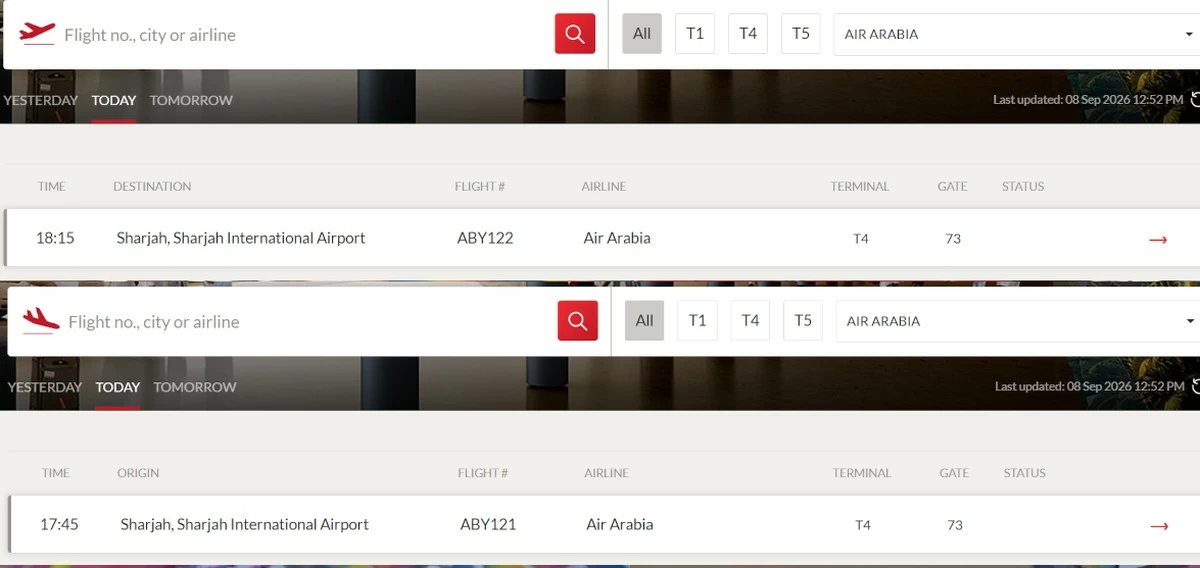Click the red search button in the arrivals panel
This screenshot has width=1200, height=568.
(x=577, y=321)
